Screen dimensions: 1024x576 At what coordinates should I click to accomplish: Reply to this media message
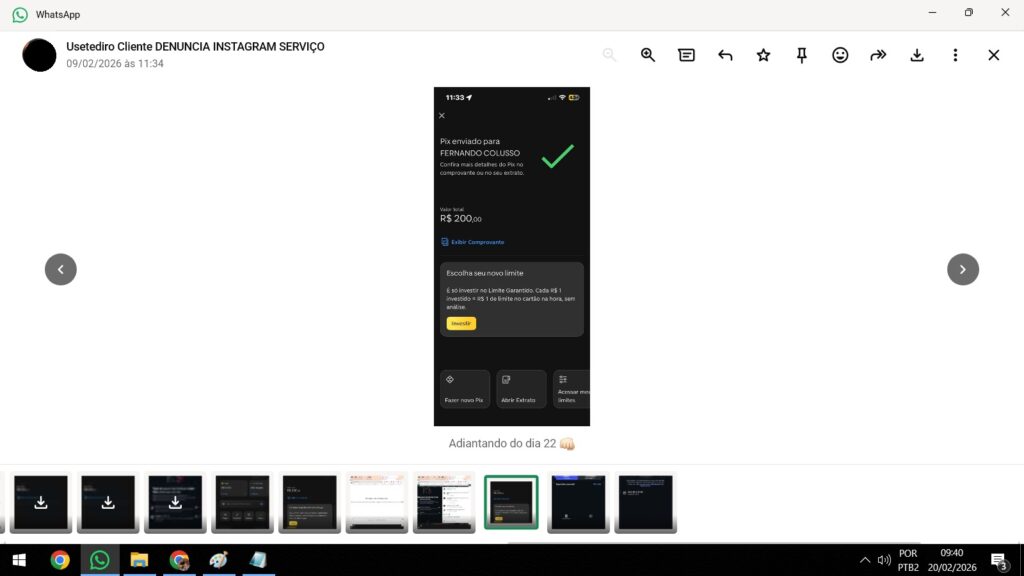(x=725, y=55)
